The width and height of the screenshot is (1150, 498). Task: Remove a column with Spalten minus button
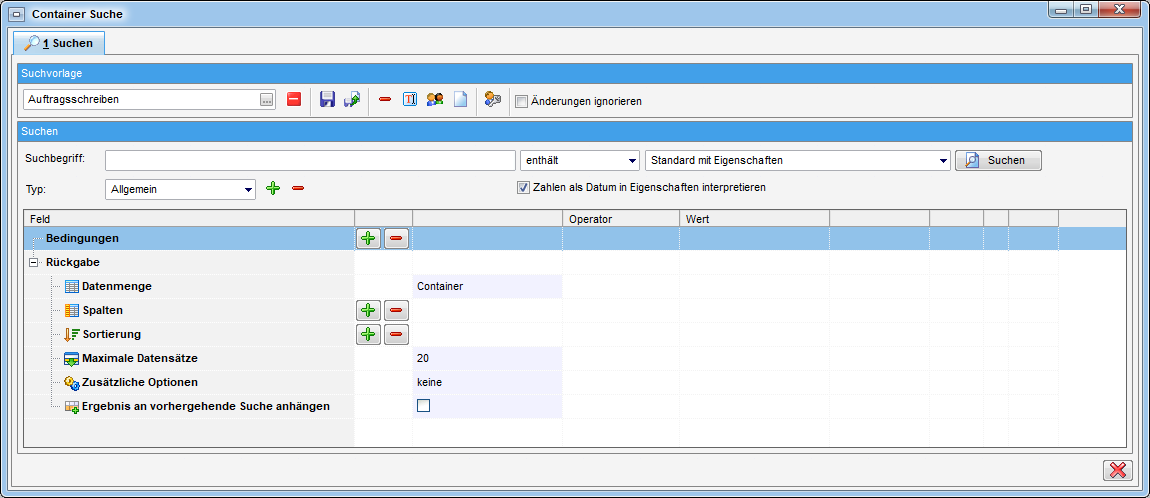pyautogui.click(x=396, y=311)
